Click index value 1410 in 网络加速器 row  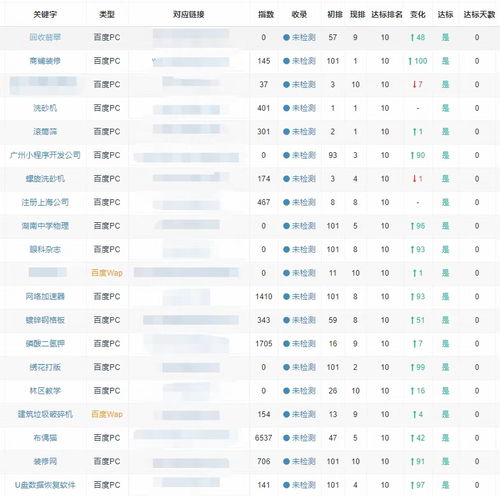[264, 297]
